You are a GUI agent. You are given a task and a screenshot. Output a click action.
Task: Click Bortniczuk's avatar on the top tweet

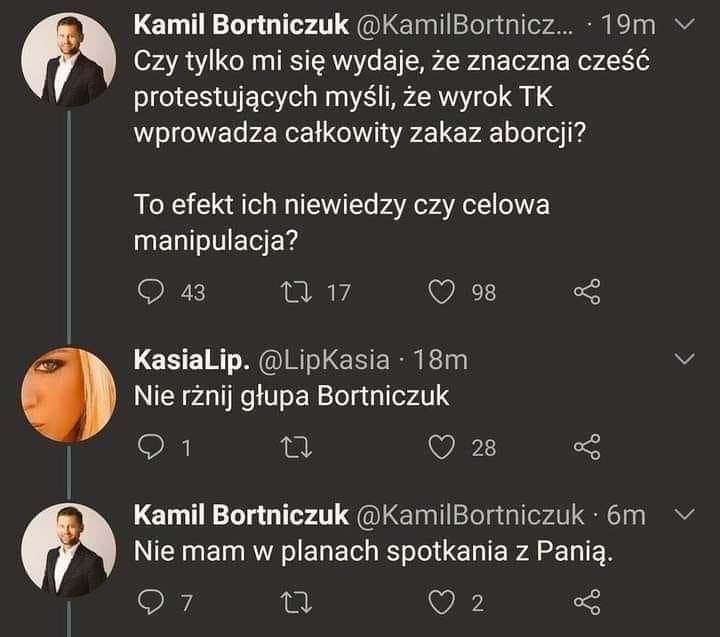[66, 64]
